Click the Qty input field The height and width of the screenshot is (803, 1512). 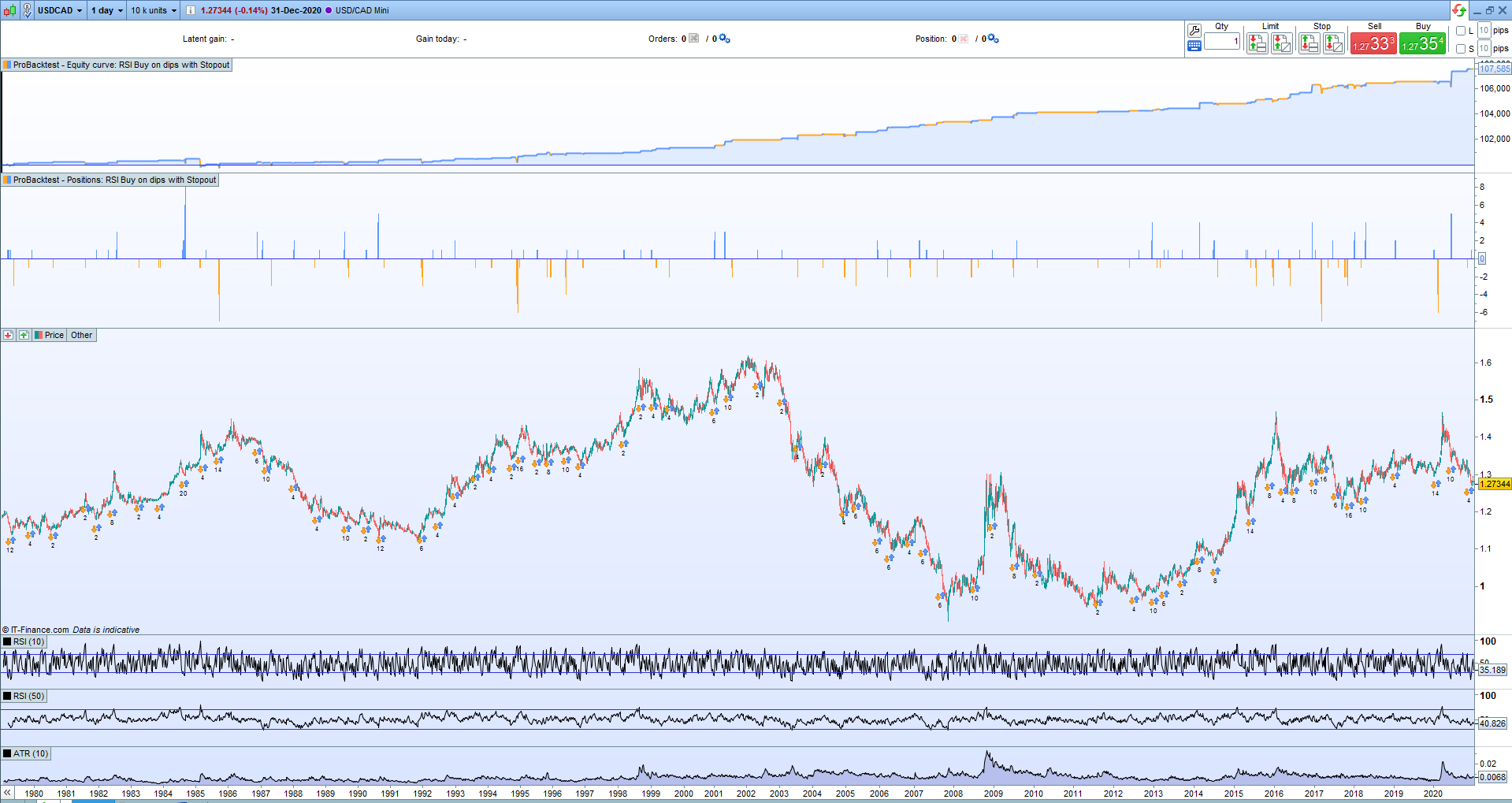tap(1222, 41)
